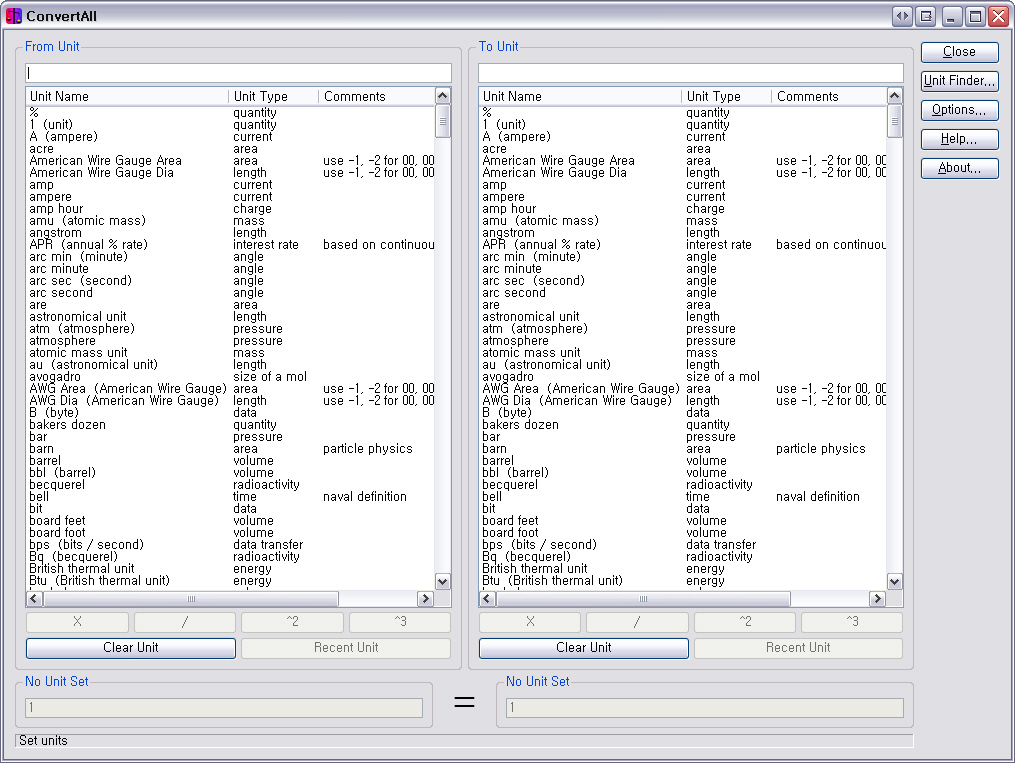Click the ^2 button under From Unit
1015x763 pixels.
tap(292, 622)
